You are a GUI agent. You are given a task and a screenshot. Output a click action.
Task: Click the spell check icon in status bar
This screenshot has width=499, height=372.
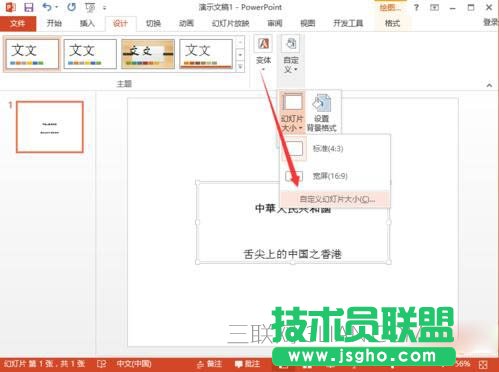tap(101, 364)
